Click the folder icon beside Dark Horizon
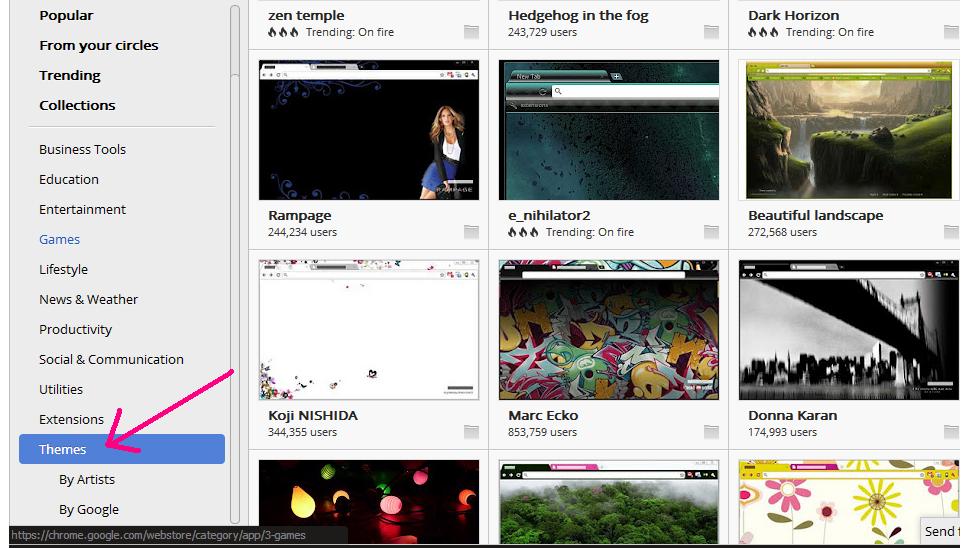Viewport: 962px width, 548px height. tap(951, 32)
